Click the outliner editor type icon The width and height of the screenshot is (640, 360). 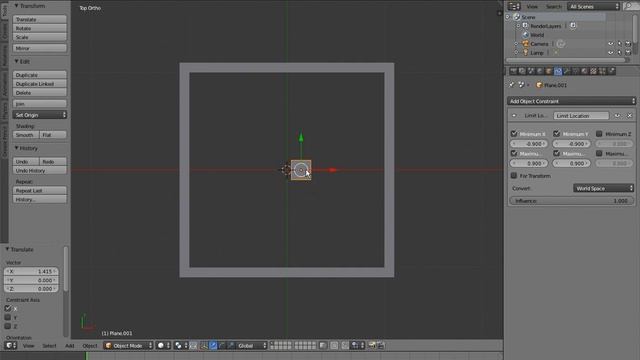[x=514, y=6]
